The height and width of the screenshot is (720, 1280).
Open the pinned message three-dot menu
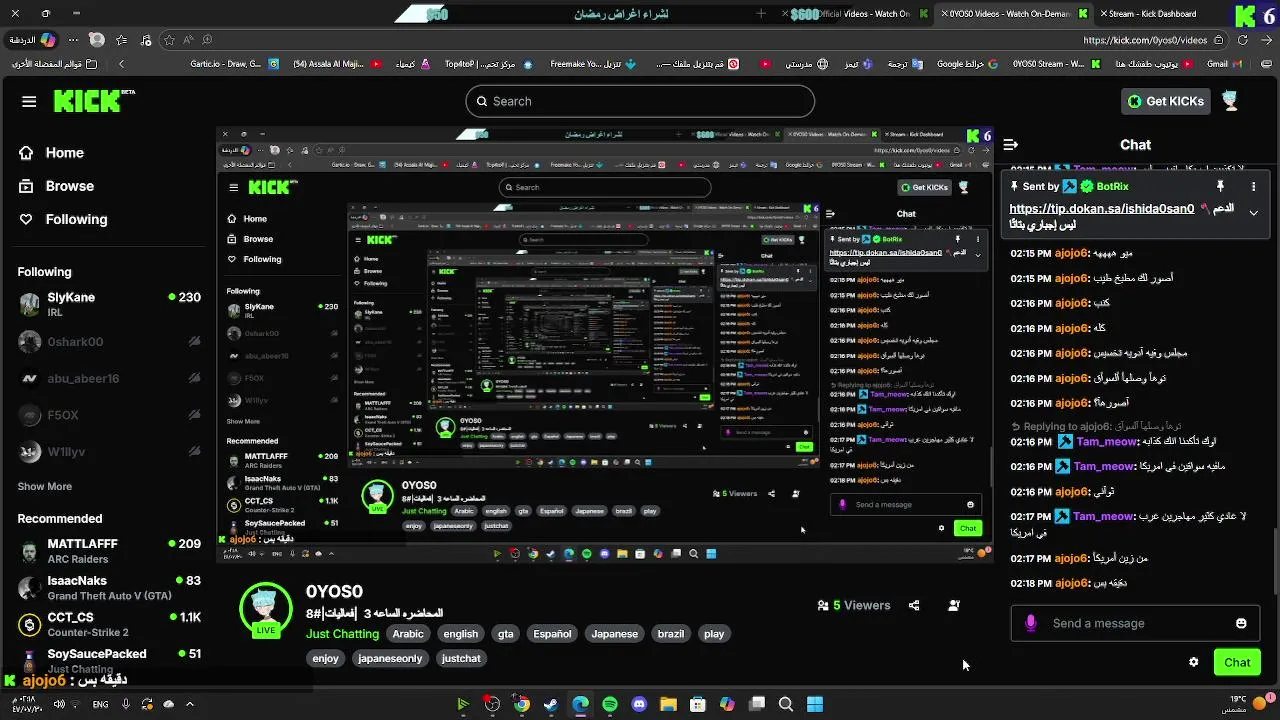click(x=1253, y=186)
